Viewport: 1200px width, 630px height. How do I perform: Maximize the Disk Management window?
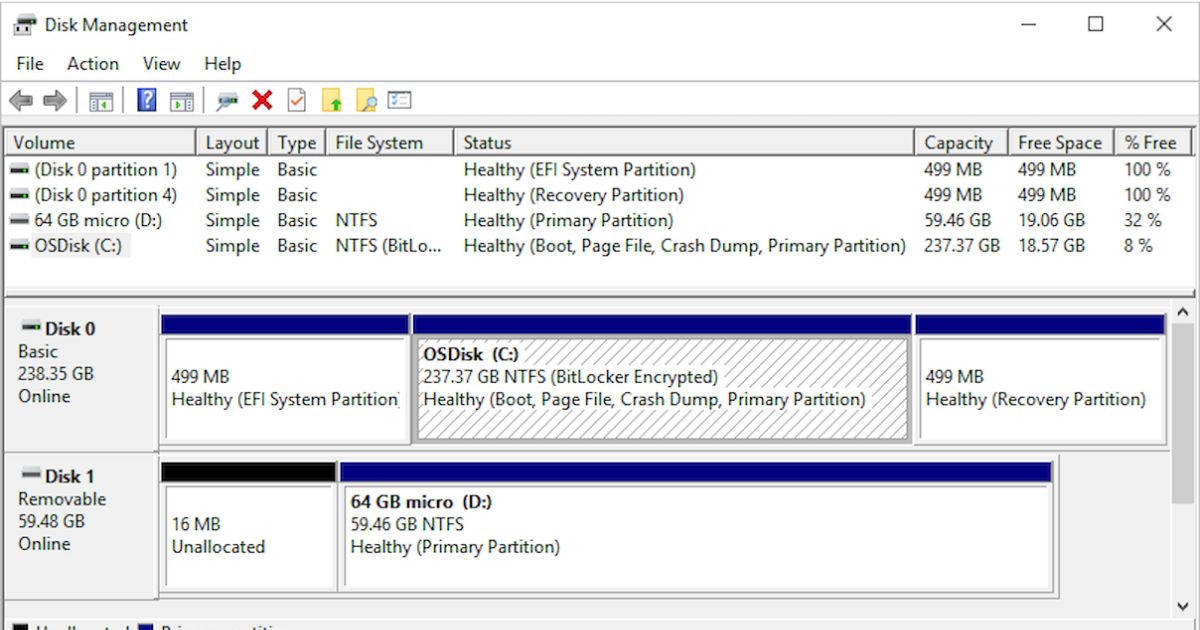click(x=1096, y=25)
